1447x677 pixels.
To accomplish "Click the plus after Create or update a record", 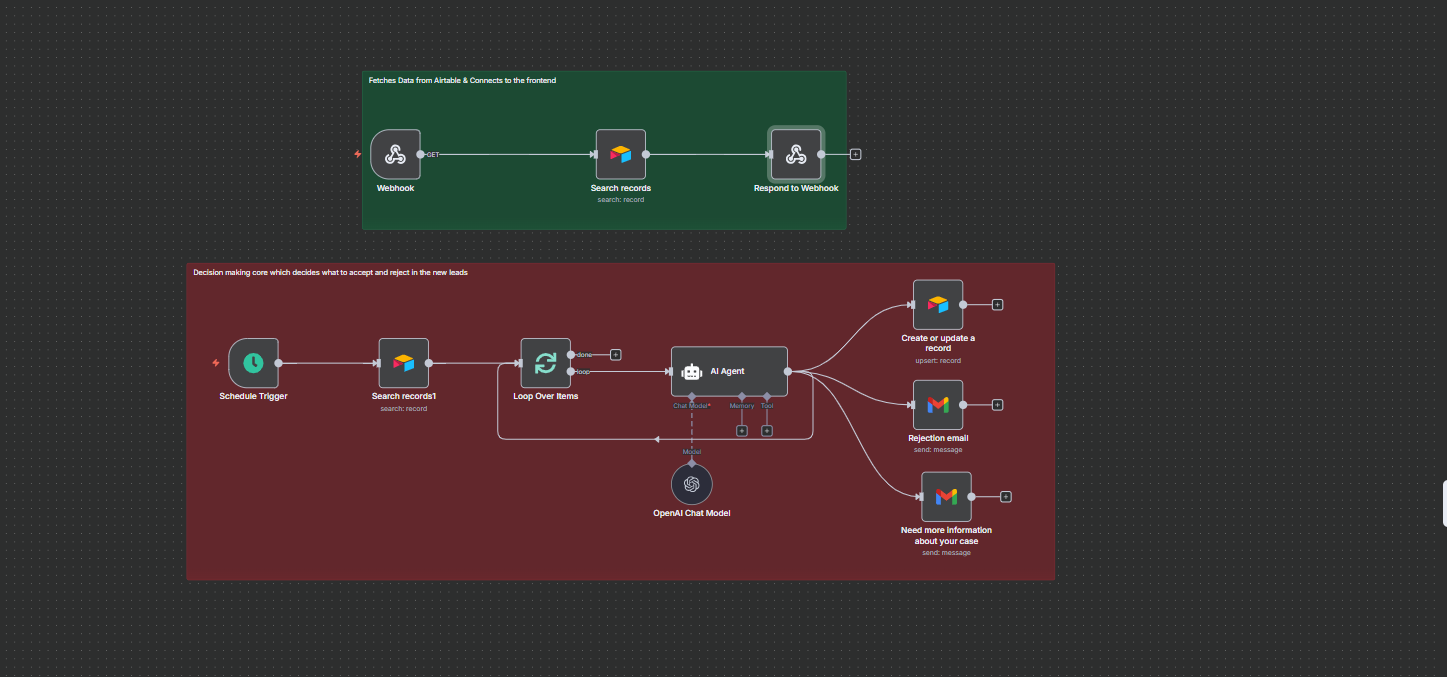I will click(997, 304).
